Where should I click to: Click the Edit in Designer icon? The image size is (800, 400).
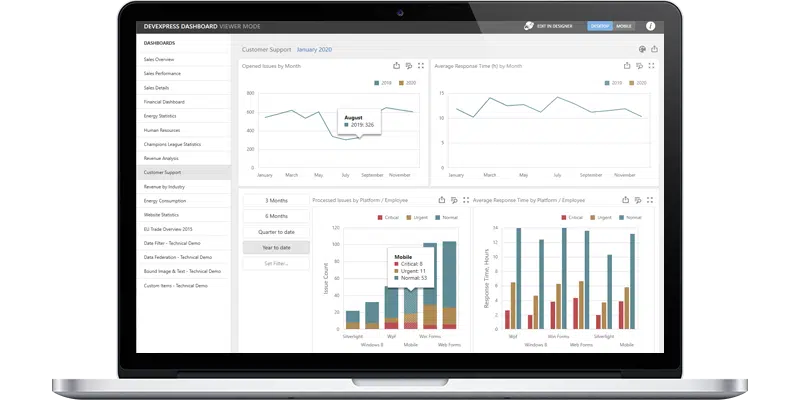point(529,26)
